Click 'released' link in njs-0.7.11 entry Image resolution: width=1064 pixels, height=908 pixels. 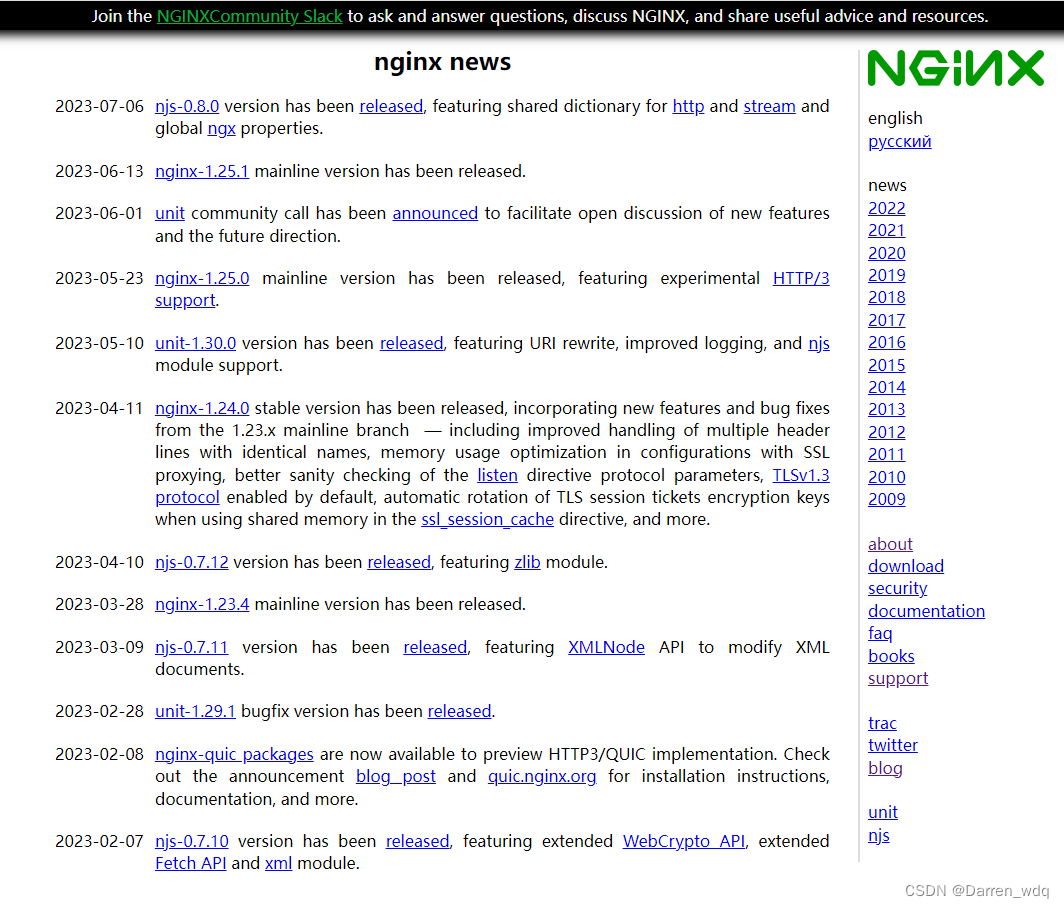point(435,648)
